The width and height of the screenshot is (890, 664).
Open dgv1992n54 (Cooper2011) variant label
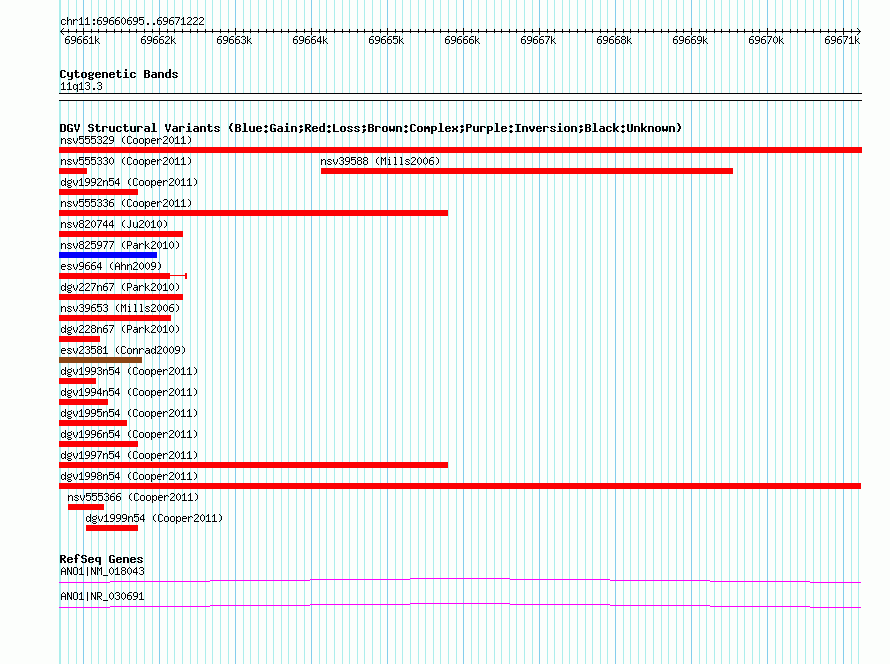129,182
